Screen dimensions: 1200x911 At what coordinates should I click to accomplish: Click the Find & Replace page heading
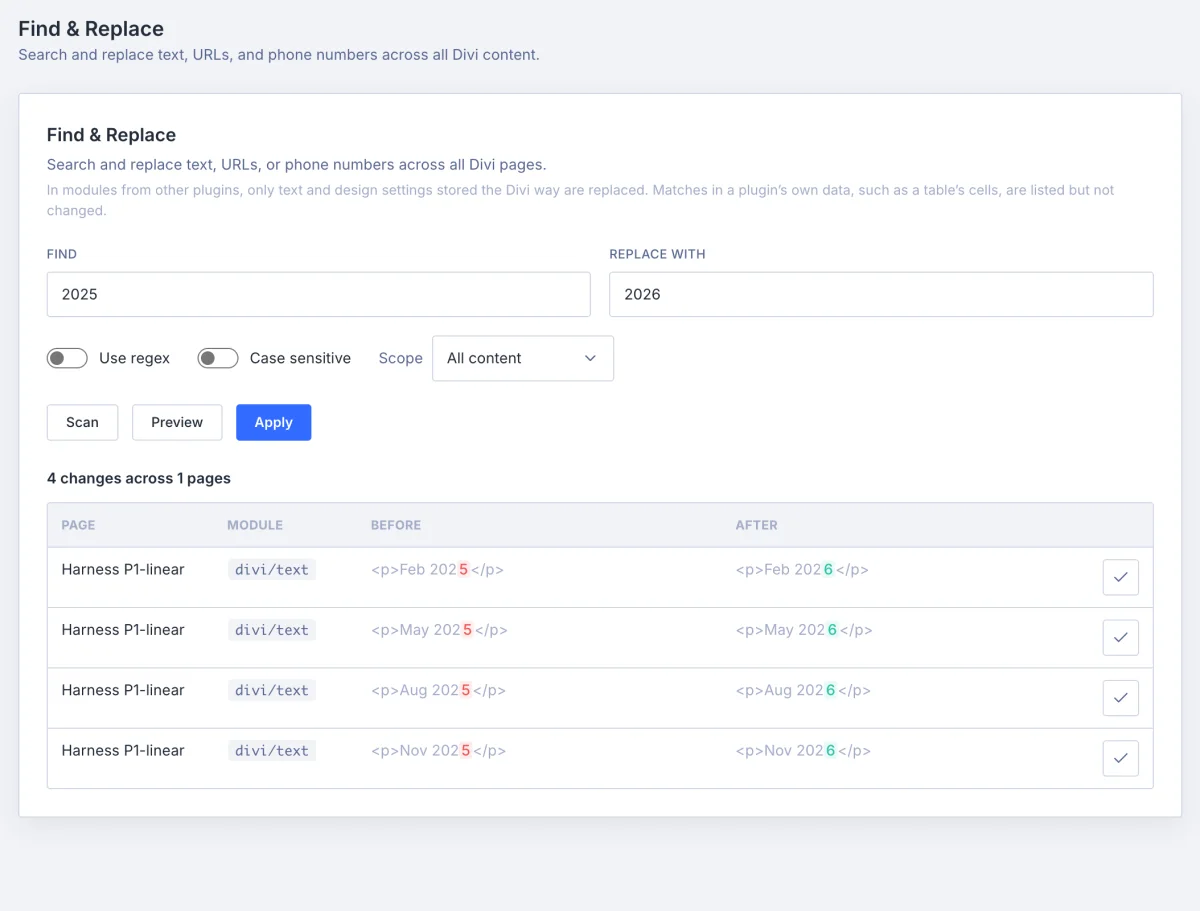click(x=91, y=29)
